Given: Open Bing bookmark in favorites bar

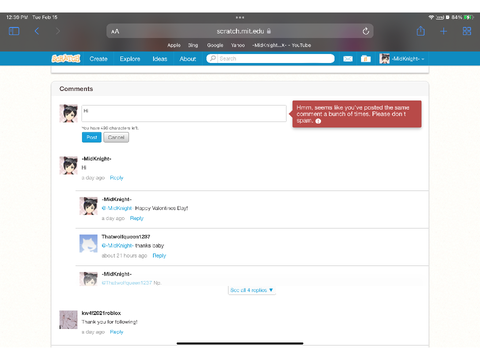Looking at the screenshot, I should pos(193,45).
